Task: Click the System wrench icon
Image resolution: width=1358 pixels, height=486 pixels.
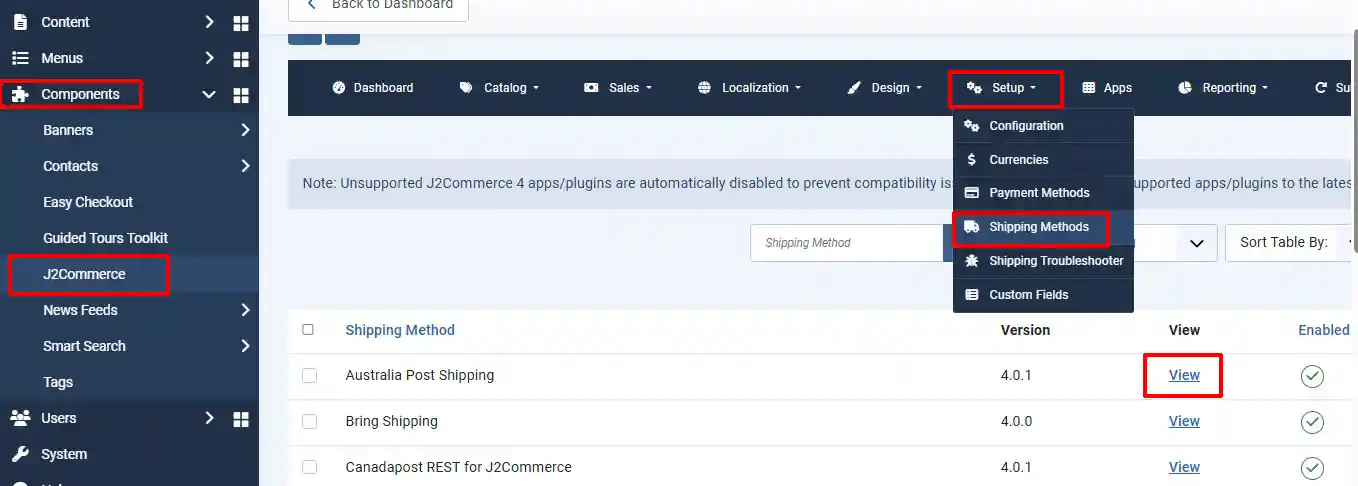Action: click(20, 454)
